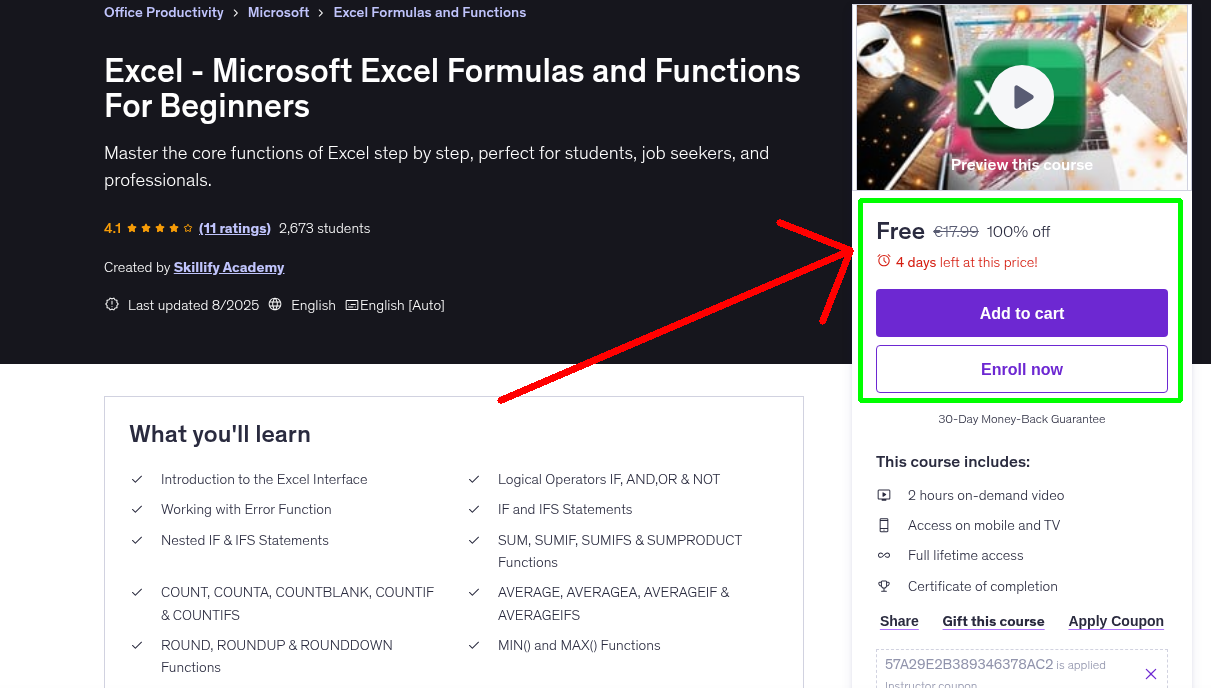Viewport: 1211px width, 688px height.
Task: Select Gift this course
Action: pos(993,621)
